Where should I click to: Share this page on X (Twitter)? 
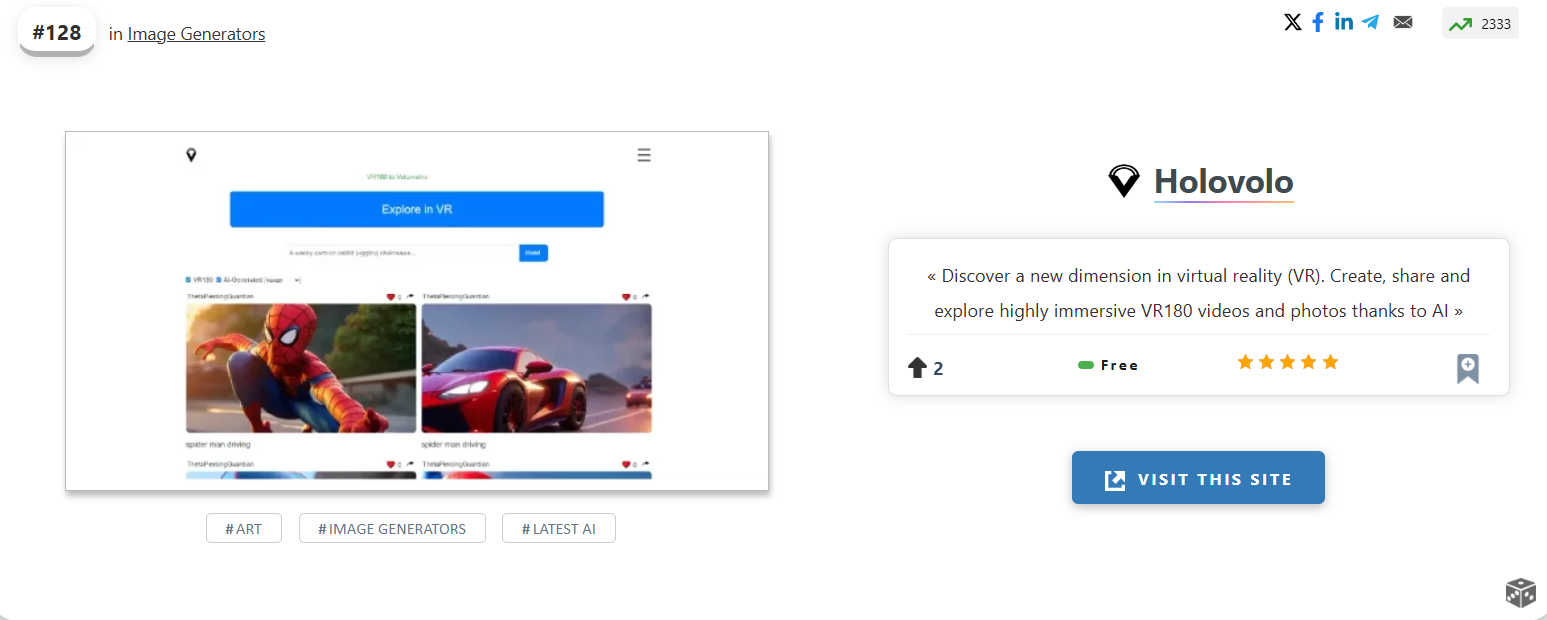click(1292, 22)
